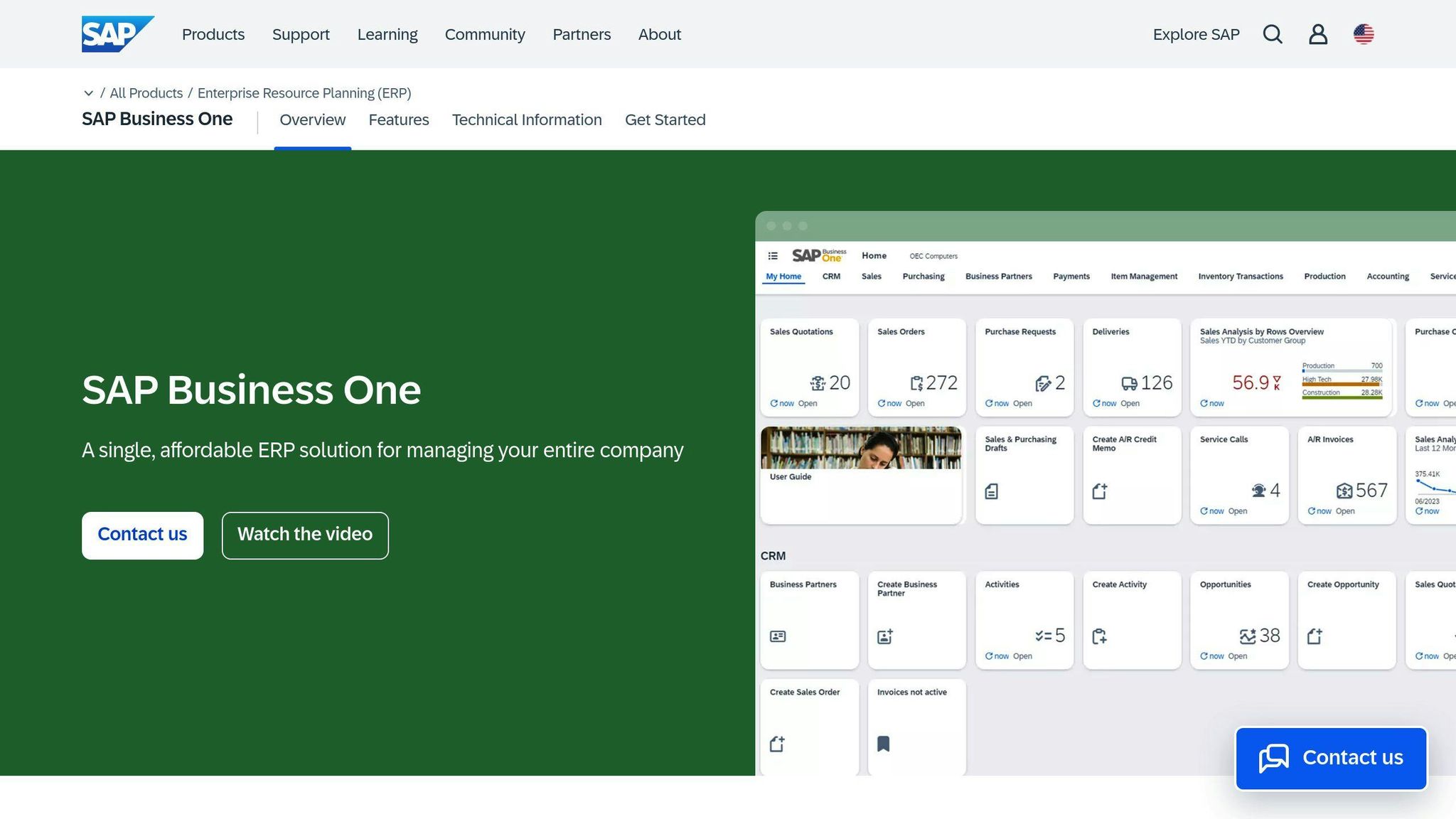Screen dimensions: 1456x819
Task: Click the Create Activity clipboard icon
Action: [1101, 636]
